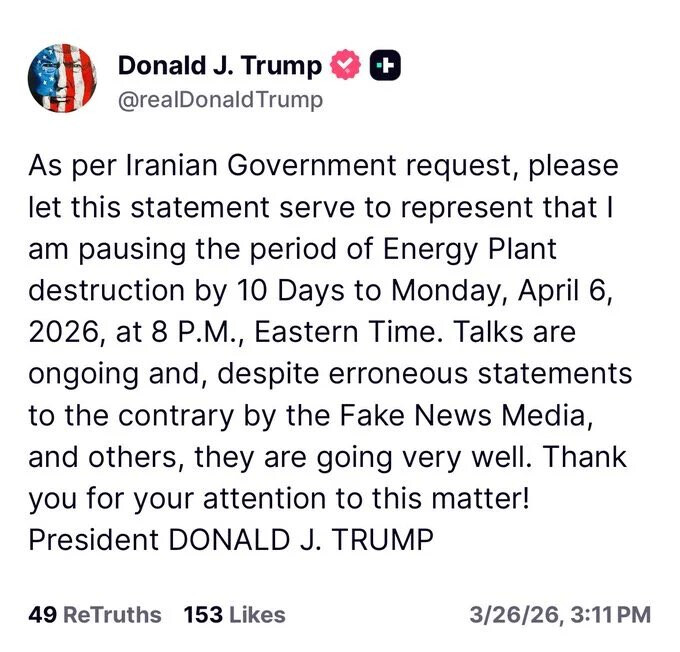This screenshot has height=652, width=680.
Task: Open the @realDonaldTrump handle link
Action: pos(221,100)
